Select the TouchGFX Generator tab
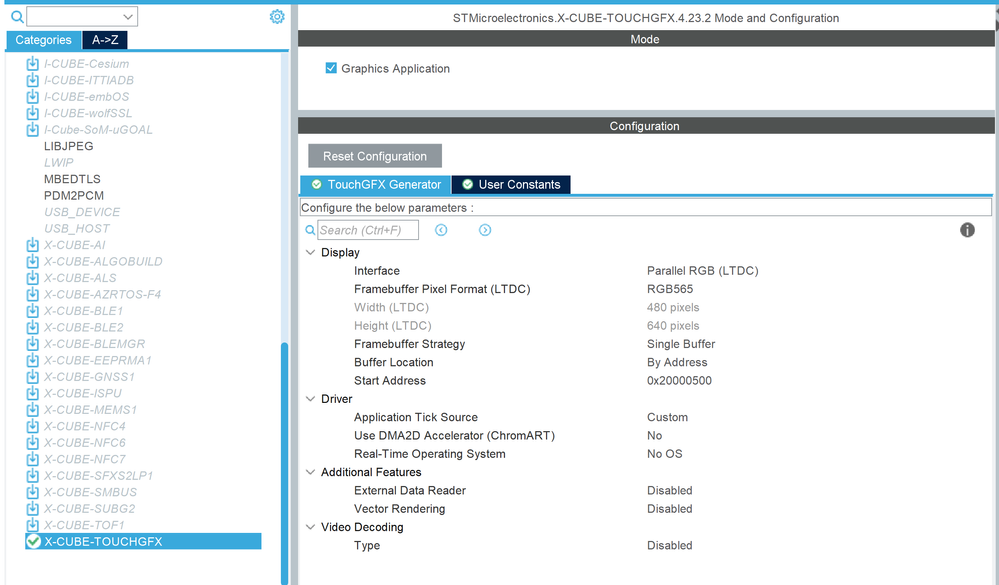Viewport: 999px width, 585px height. point(375,185)
